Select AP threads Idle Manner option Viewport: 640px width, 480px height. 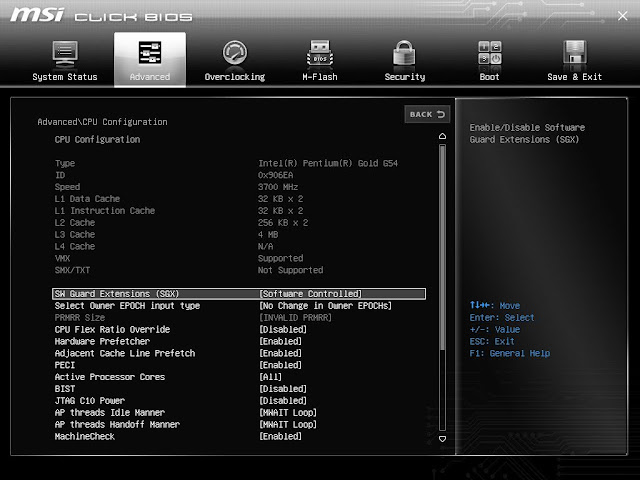(x=110, y=412)
